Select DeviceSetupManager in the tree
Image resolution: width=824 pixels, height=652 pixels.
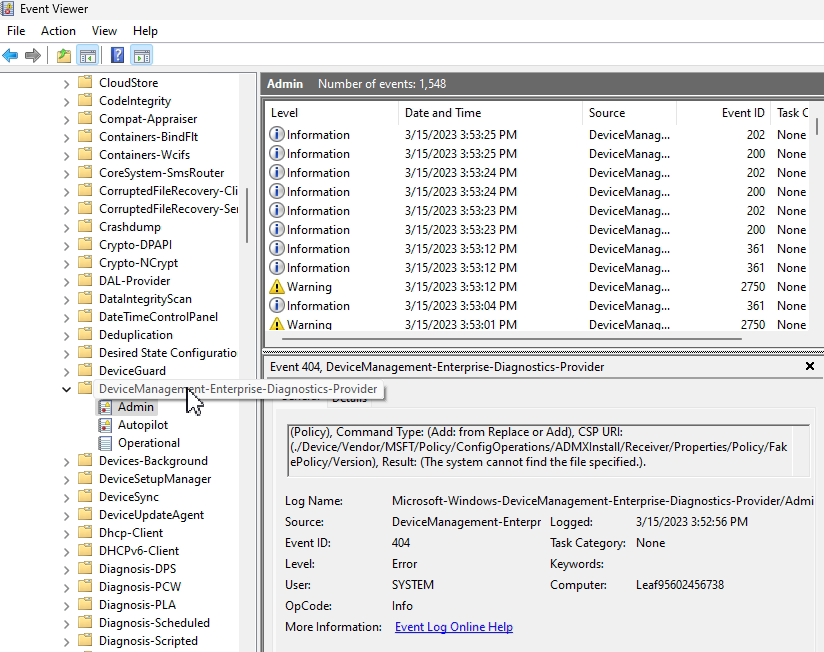tap(155, 479)
